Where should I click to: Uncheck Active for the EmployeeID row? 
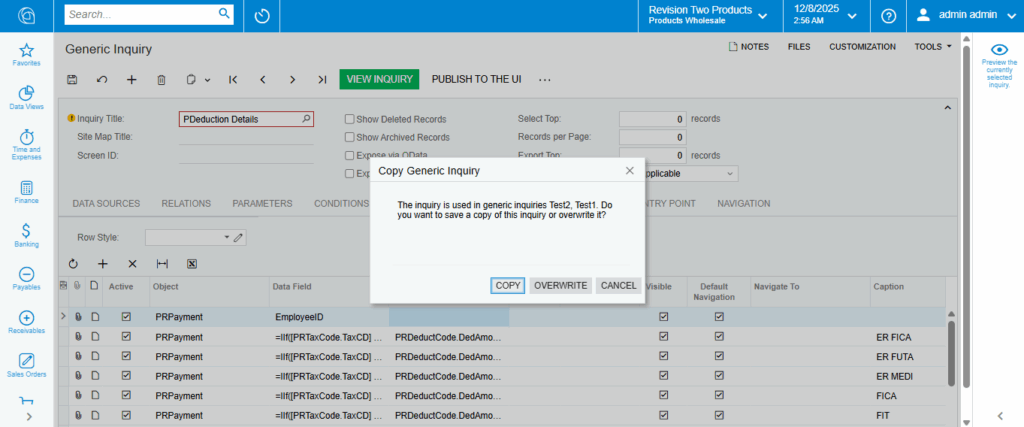click(126, 317)
